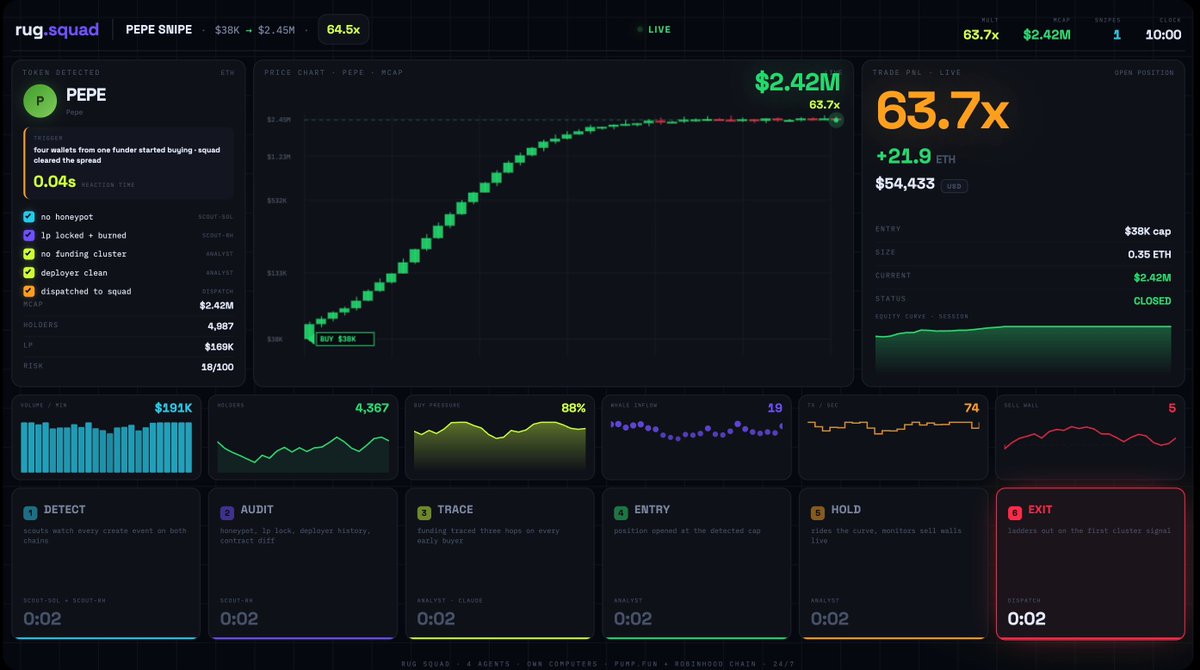
Task: Toggle the "dispatched to squad" checkbox
Action: pyautogui.click(x=29, y=291)
